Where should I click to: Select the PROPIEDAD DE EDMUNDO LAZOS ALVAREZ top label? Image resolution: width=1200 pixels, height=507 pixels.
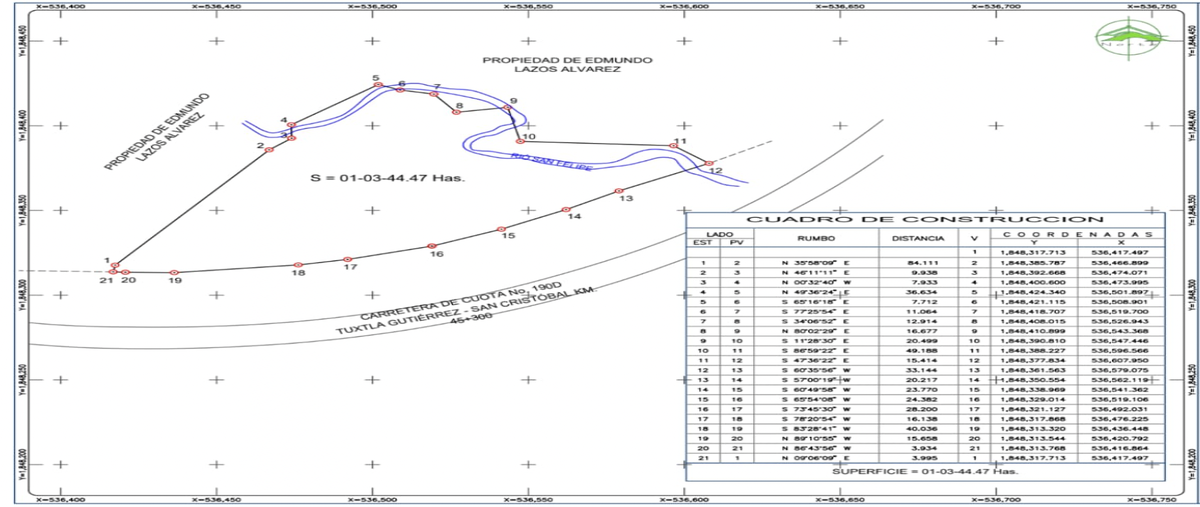point(567,66)
